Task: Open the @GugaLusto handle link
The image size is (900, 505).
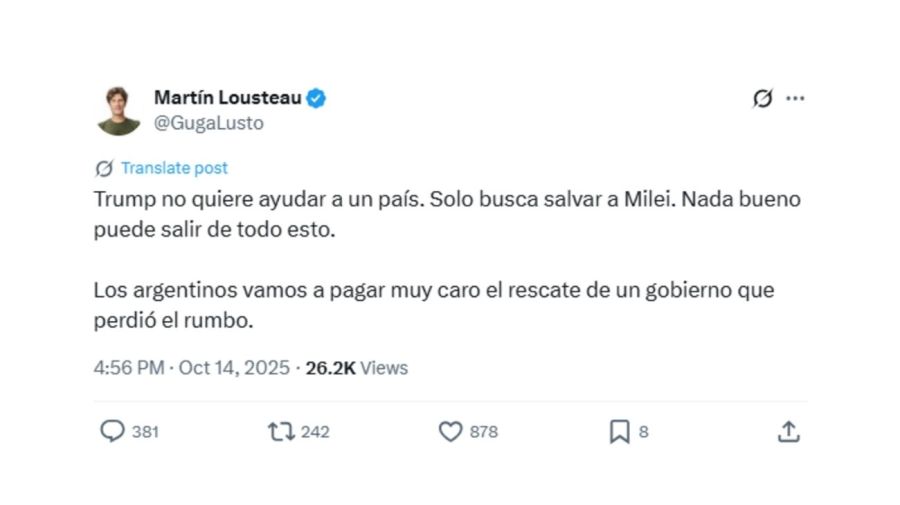Action: coord(208,123)
